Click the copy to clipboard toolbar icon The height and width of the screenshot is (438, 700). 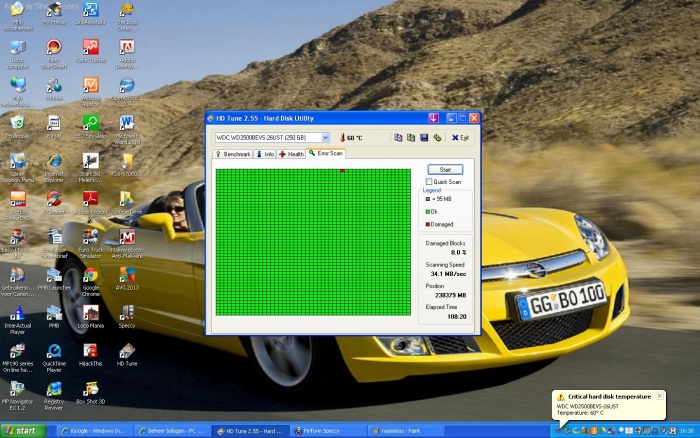[x=399, y=137]
